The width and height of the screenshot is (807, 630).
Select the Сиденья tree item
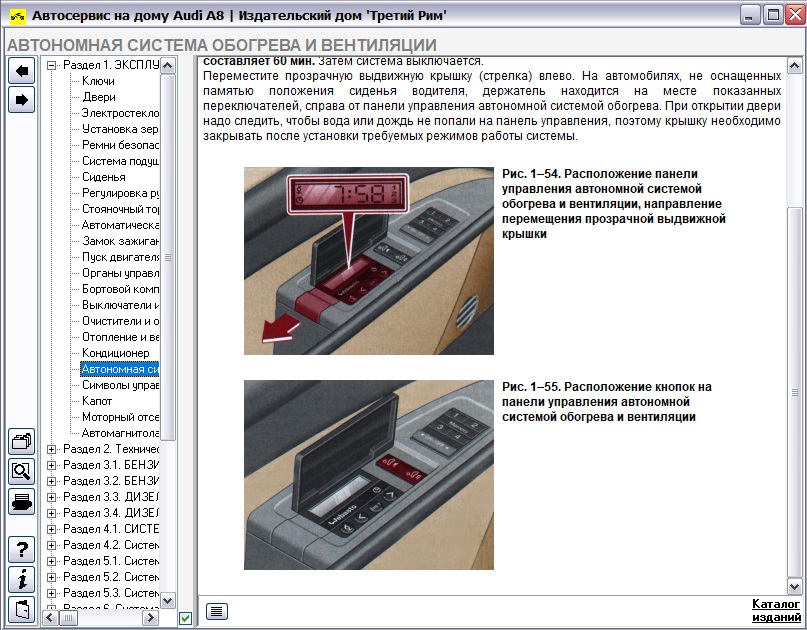click(x=103, y=177)
